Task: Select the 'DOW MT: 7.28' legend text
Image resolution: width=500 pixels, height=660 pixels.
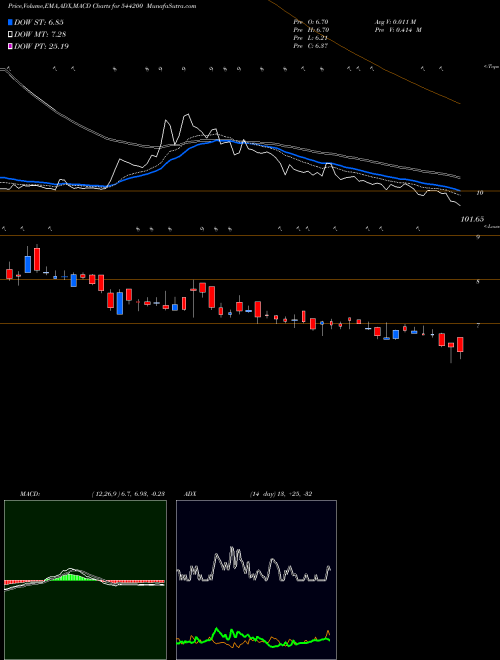Action: click(40, 34)
